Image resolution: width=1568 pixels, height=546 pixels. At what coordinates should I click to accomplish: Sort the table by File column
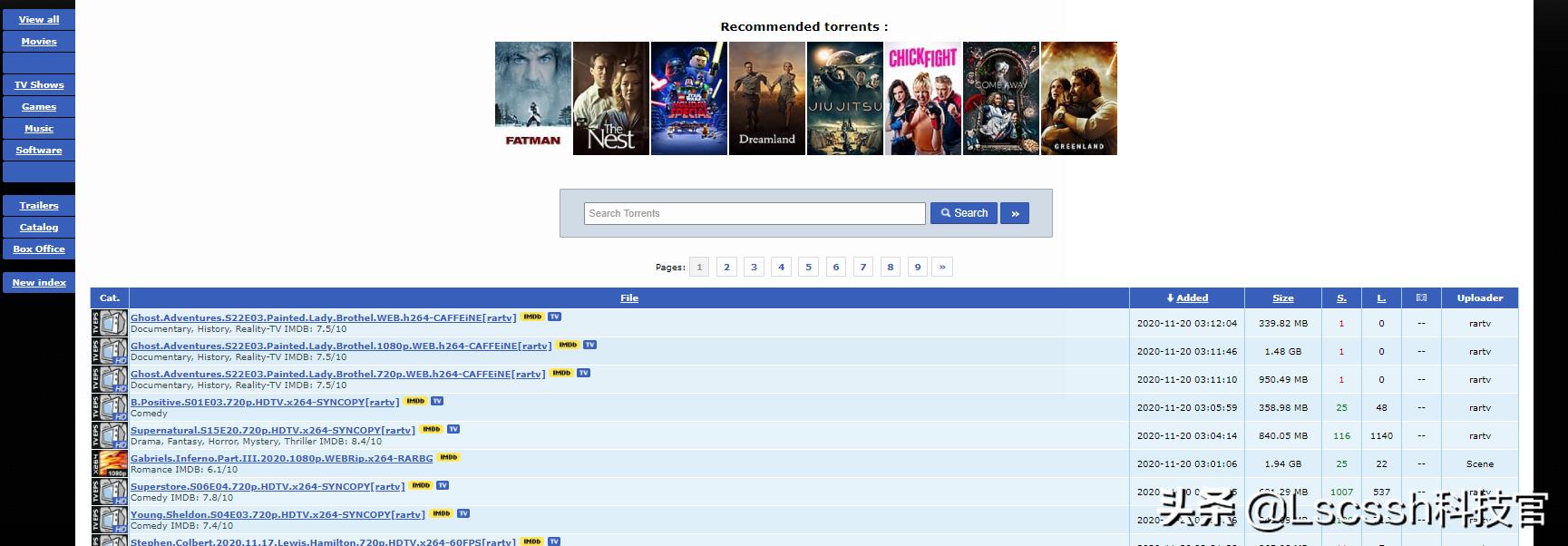(629, 297)
